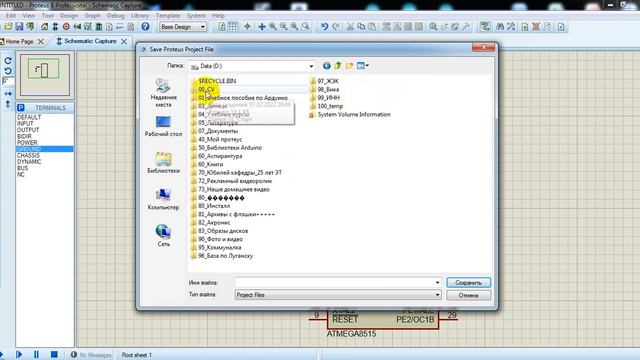Go to Сеть network location
The width and height of the screenshot is (640, 360).
163,236
